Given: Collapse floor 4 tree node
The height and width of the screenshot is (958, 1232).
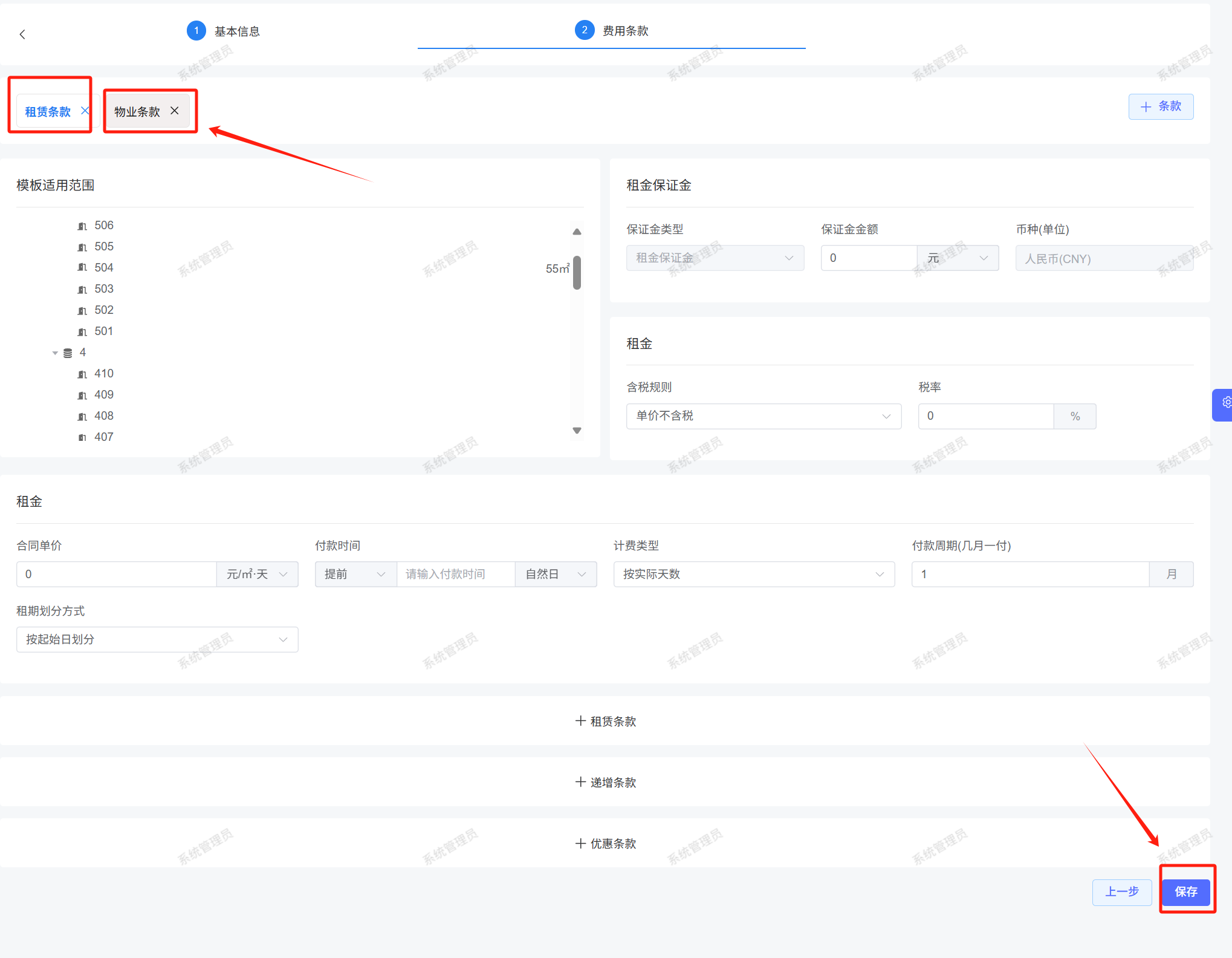Looking at the screenshot, I should pos(55,353).
